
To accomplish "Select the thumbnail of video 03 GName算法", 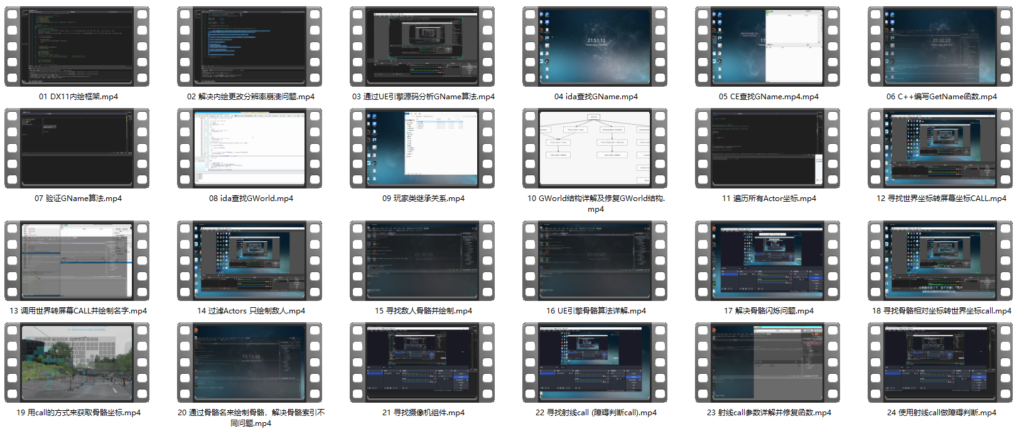I will click(423, 47).
